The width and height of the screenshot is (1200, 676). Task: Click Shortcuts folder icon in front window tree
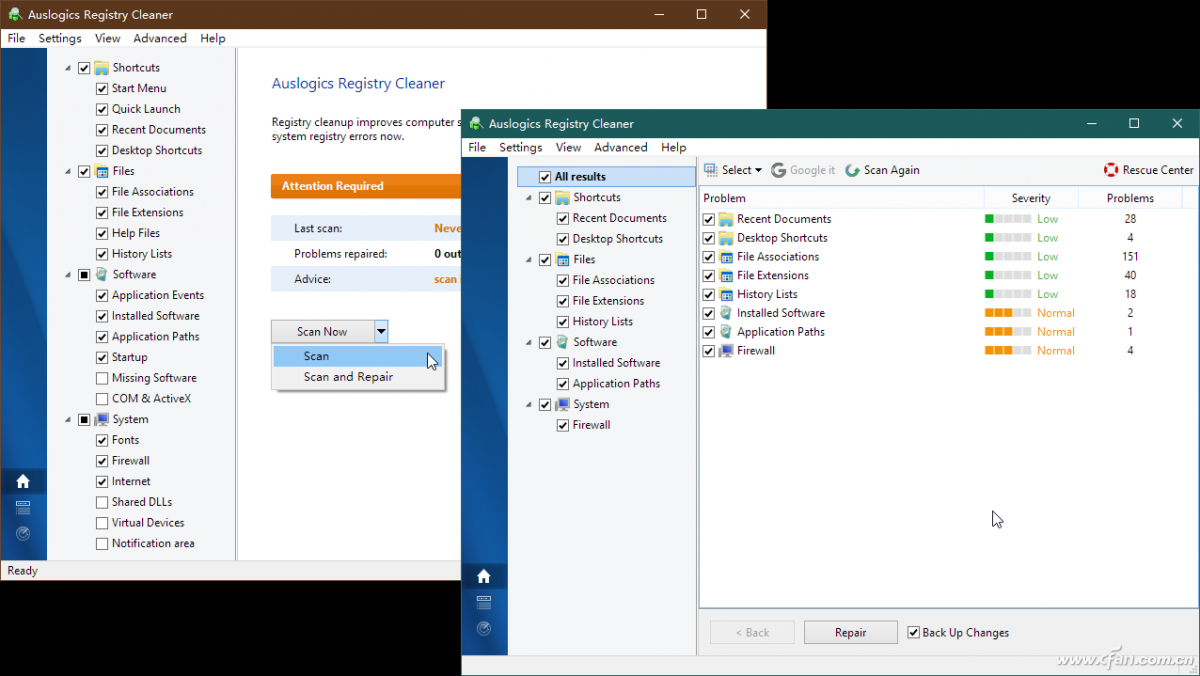click(562, 198)
